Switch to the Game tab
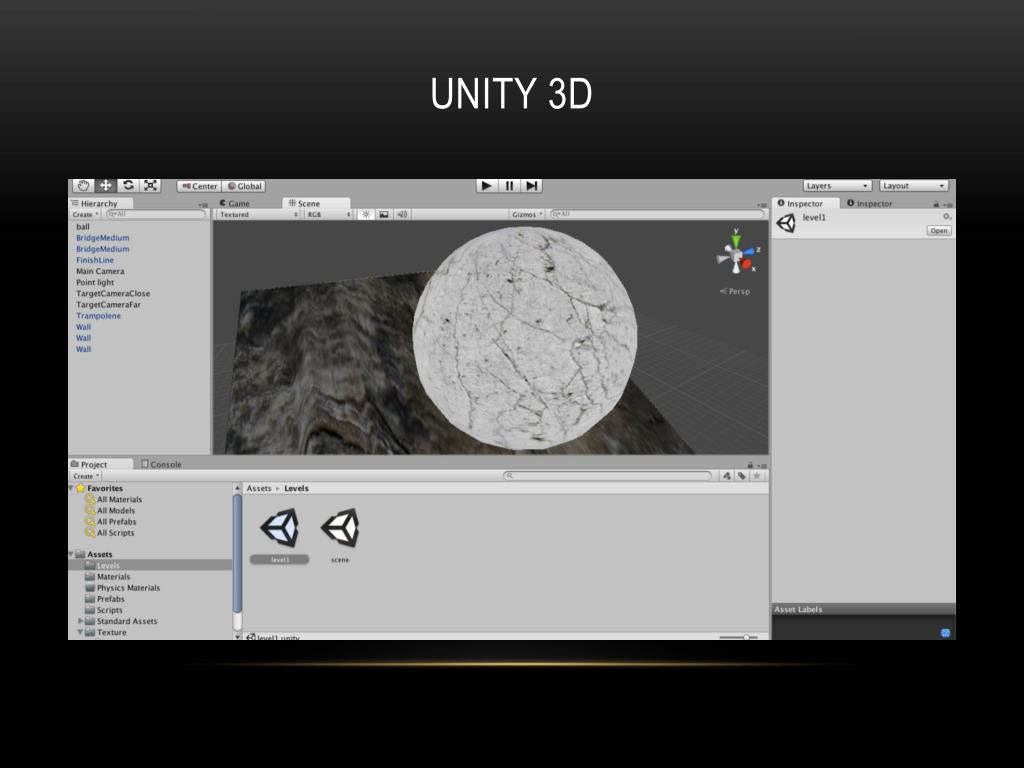The height and width of the screenshot is (768, 1024). pyautogui.click(x=234, y=204)
